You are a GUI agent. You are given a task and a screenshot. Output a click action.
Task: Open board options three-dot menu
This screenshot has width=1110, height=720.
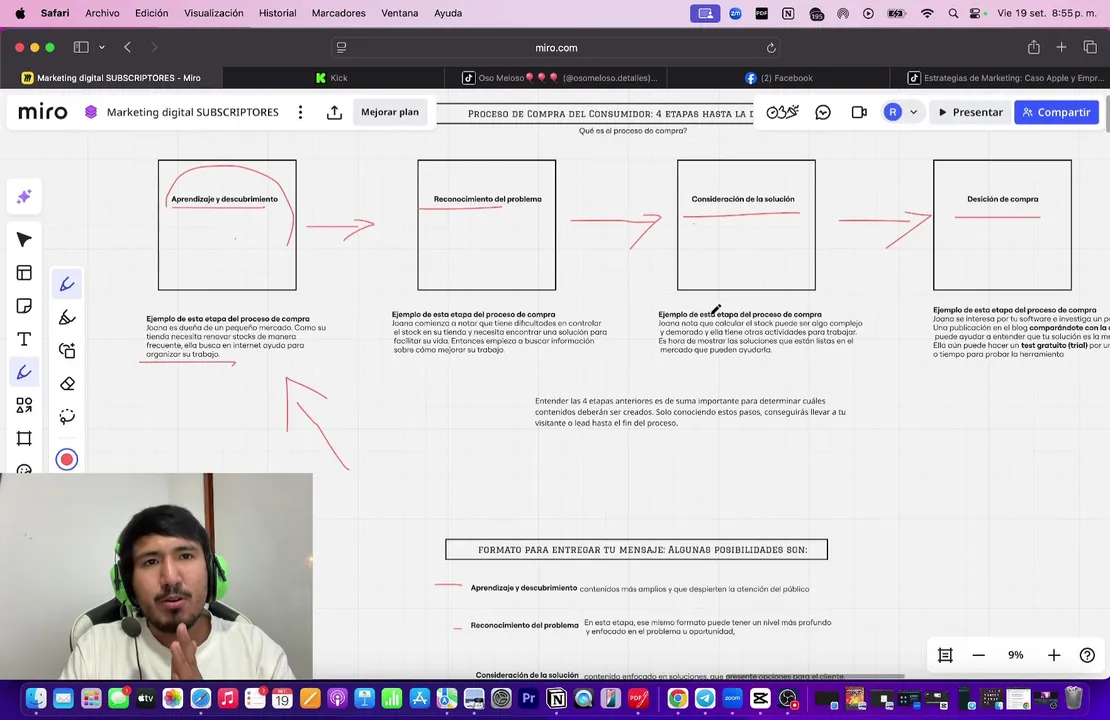300,112
